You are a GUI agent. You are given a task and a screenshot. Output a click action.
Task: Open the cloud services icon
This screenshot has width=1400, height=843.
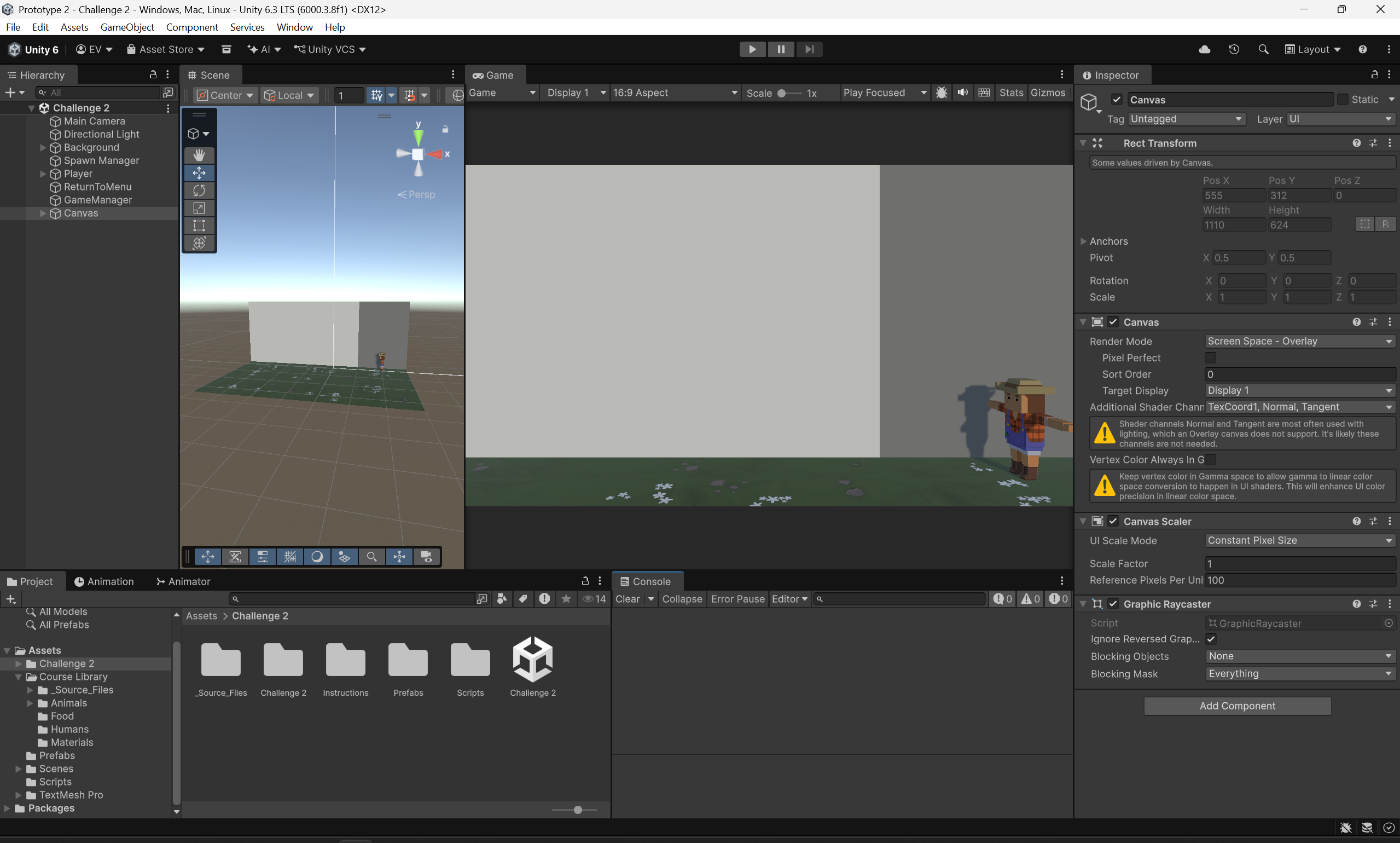[x=1204, y=49]
